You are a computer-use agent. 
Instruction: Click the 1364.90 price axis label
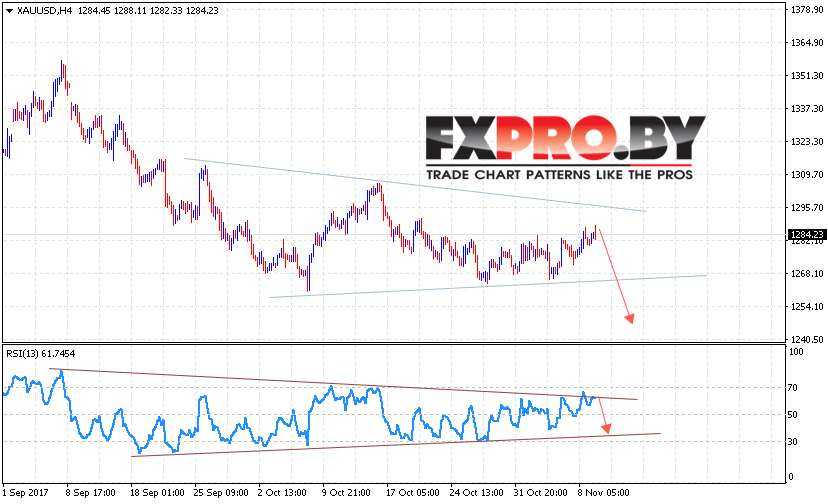[807, 43]
